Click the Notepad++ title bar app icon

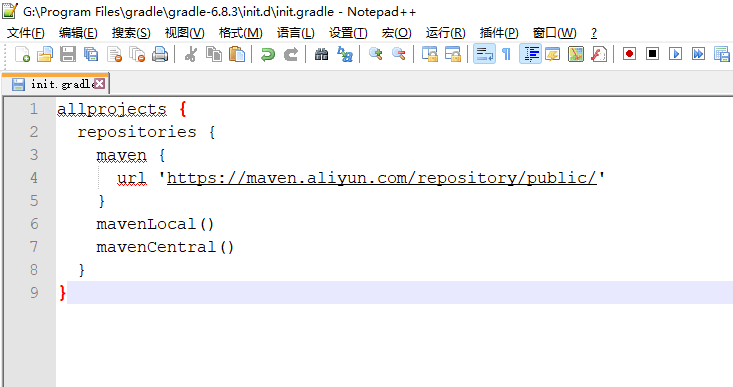(x=10, y=11)
